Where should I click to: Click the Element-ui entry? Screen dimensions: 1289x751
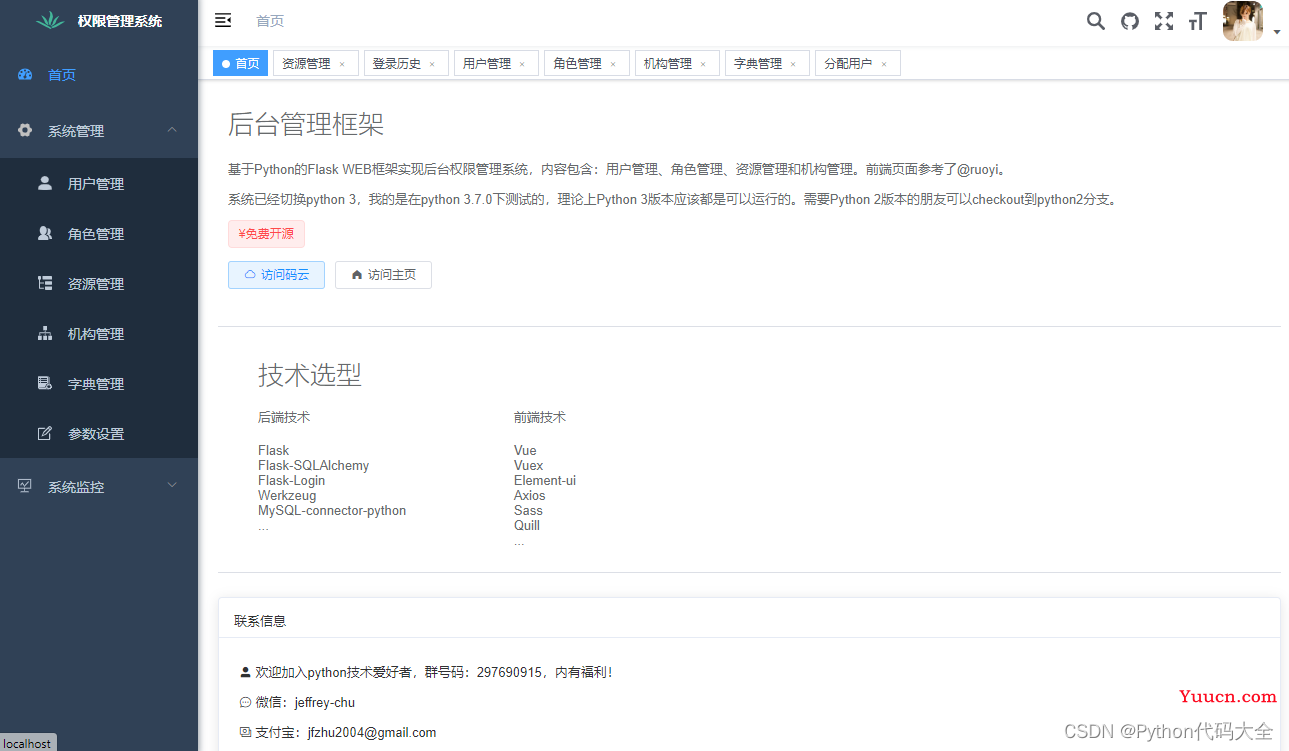pyautogui.click(x=545, y=481)
